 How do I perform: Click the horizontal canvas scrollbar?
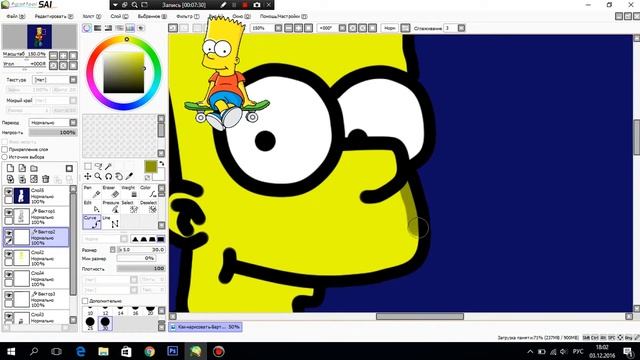click(420, 316)
